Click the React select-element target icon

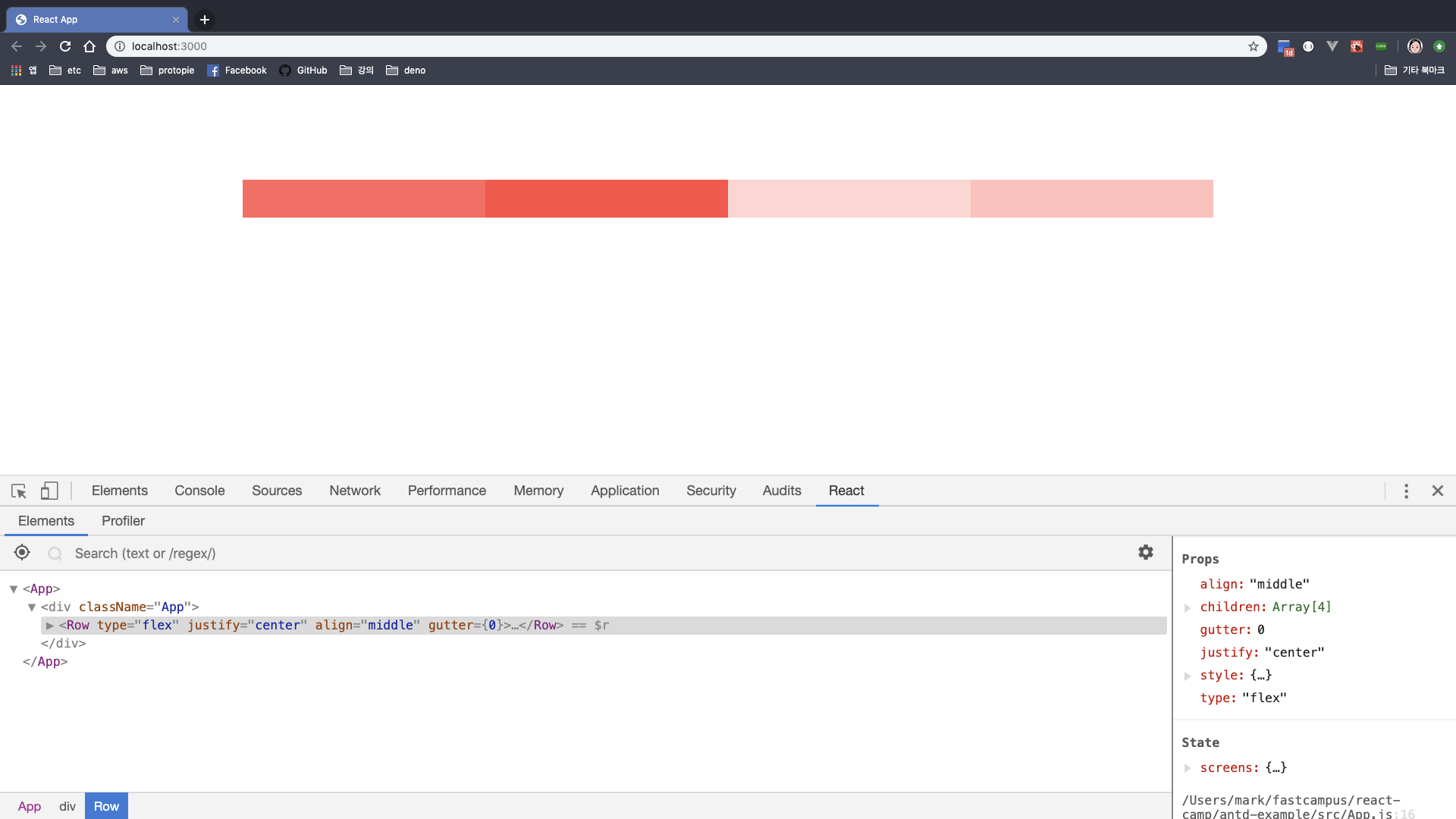(22, 553)
